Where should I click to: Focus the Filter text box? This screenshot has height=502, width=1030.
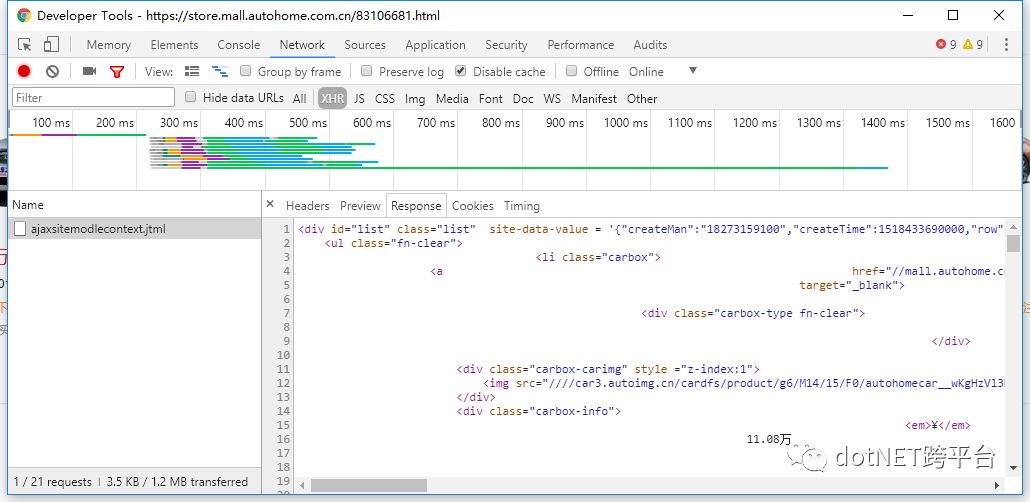tap(93, 97)
